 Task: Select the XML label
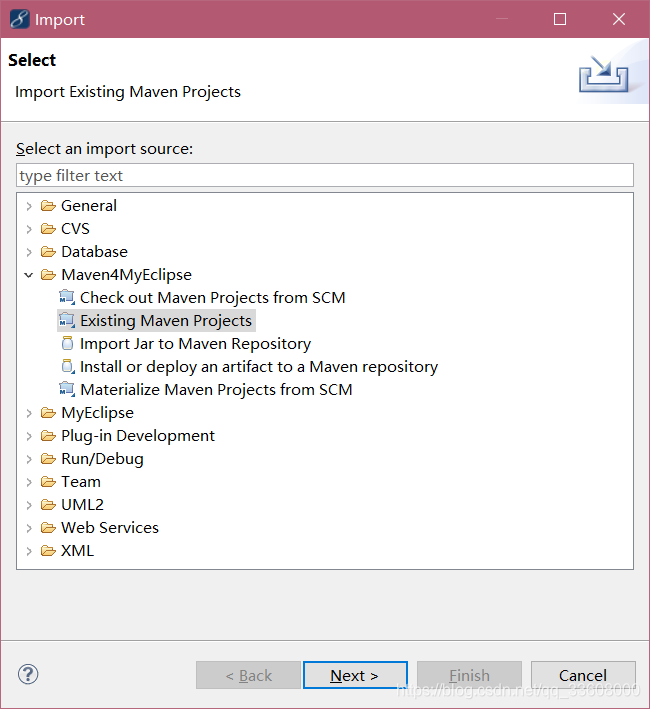(78, 551)
